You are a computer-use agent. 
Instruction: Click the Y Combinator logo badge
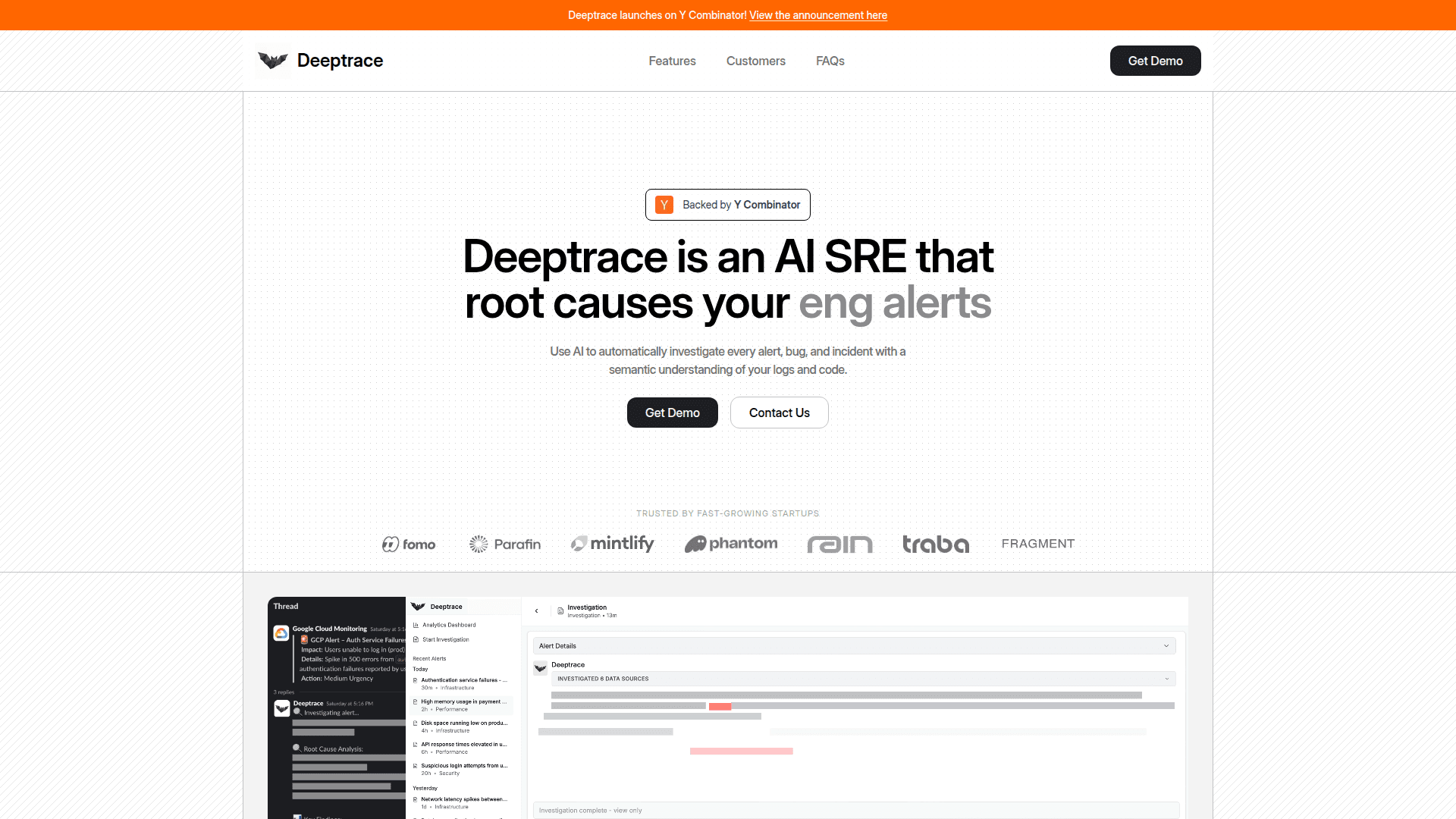(x=664, y=205)
